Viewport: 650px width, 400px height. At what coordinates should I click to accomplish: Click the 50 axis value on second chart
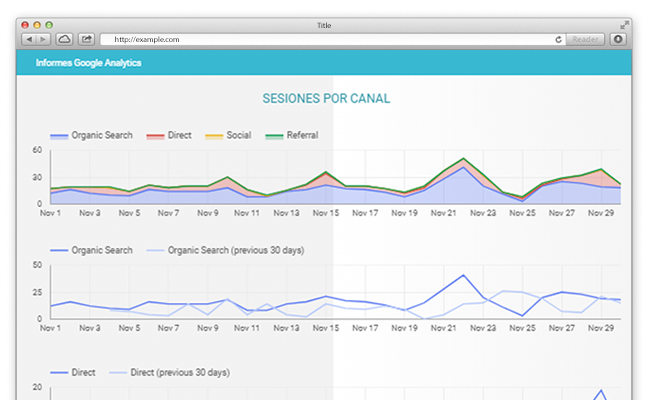tap(37, 265)
